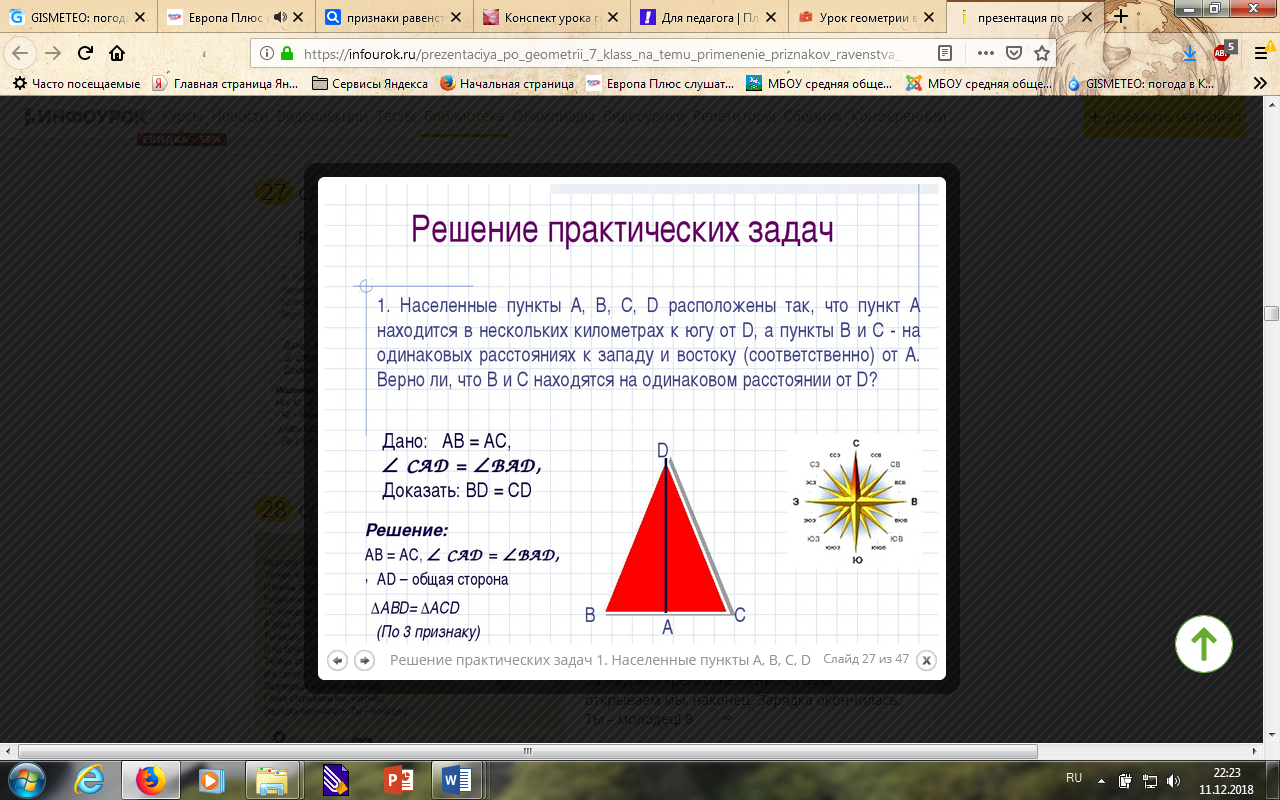The height and width of the screenshot is (800, 1280).
Task: Click the 'Слайд 27 из 47' counter
Action: pyautogui.click(x=866, y=659)
